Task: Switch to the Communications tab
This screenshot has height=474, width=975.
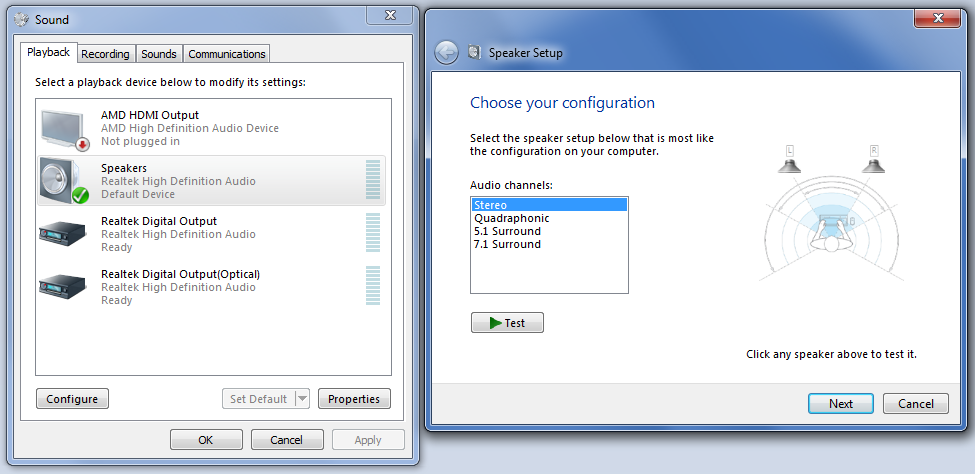Action: [x=227, y=54]
